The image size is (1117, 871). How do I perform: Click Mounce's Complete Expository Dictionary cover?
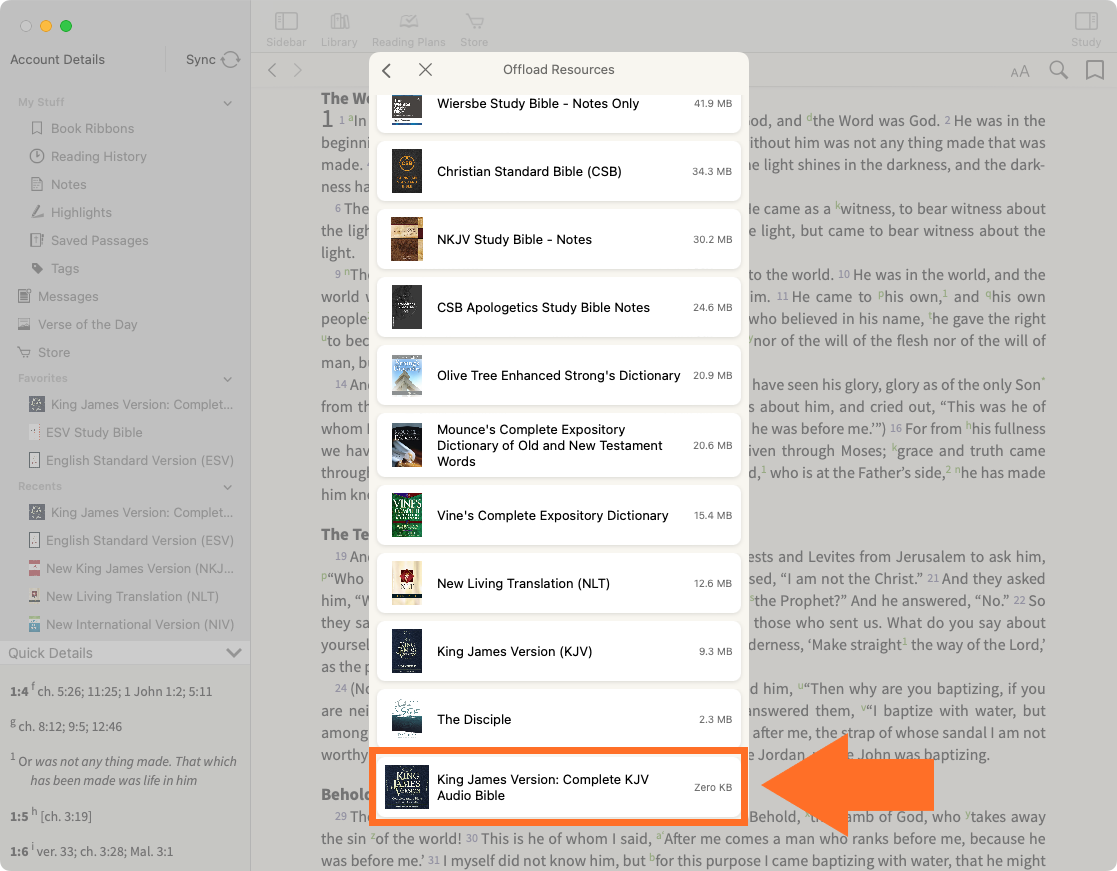(x=407, y=445)
